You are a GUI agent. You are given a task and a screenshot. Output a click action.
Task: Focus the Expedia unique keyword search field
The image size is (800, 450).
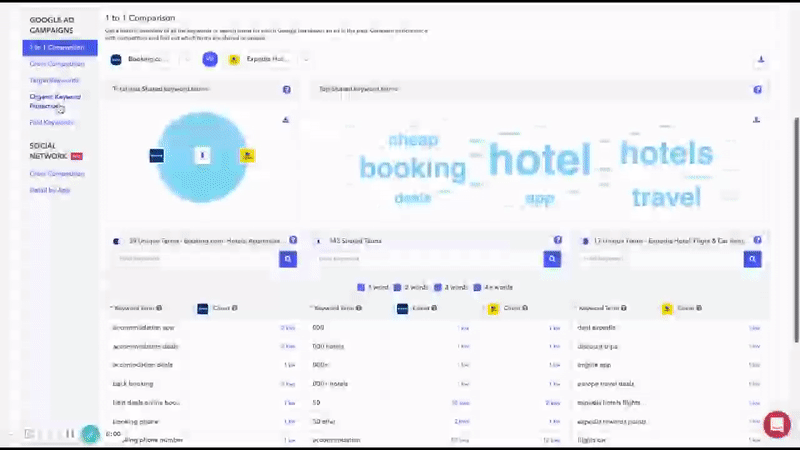[x=661, y=259]
